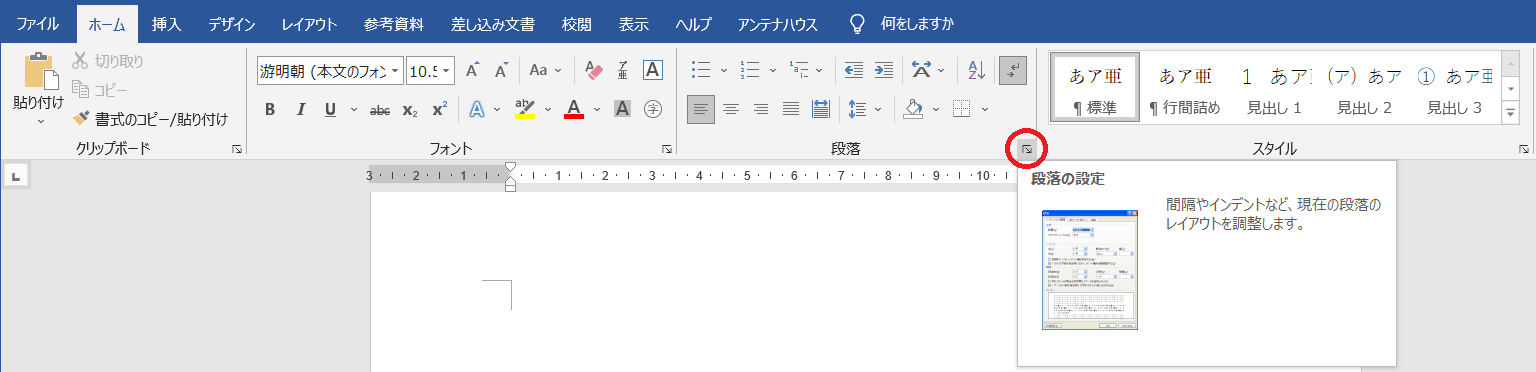Image resolution: width=1536 pixels, height=372 pixels.
Task: Apply strikethrough (abc) formatting
Action: click(380, 109)
